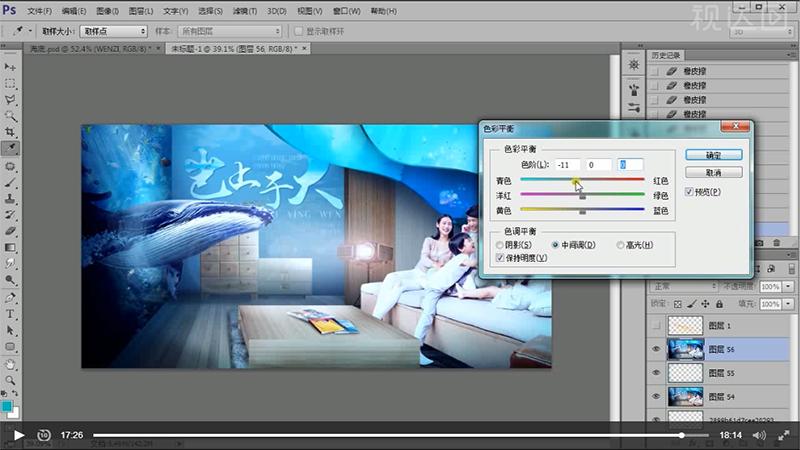Click the 黄色-蓝色 yellow-blue slider
This screenshot has height=450, width=800.
pos(582,210)
